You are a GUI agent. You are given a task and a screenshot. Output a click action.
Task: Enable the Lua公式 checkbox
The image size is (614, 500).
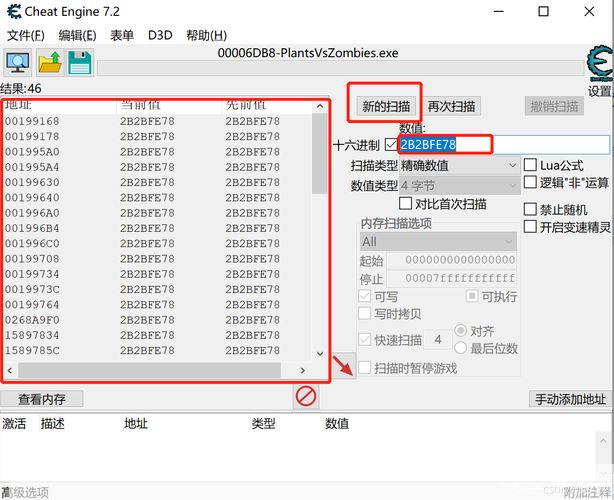click(530, 165)
